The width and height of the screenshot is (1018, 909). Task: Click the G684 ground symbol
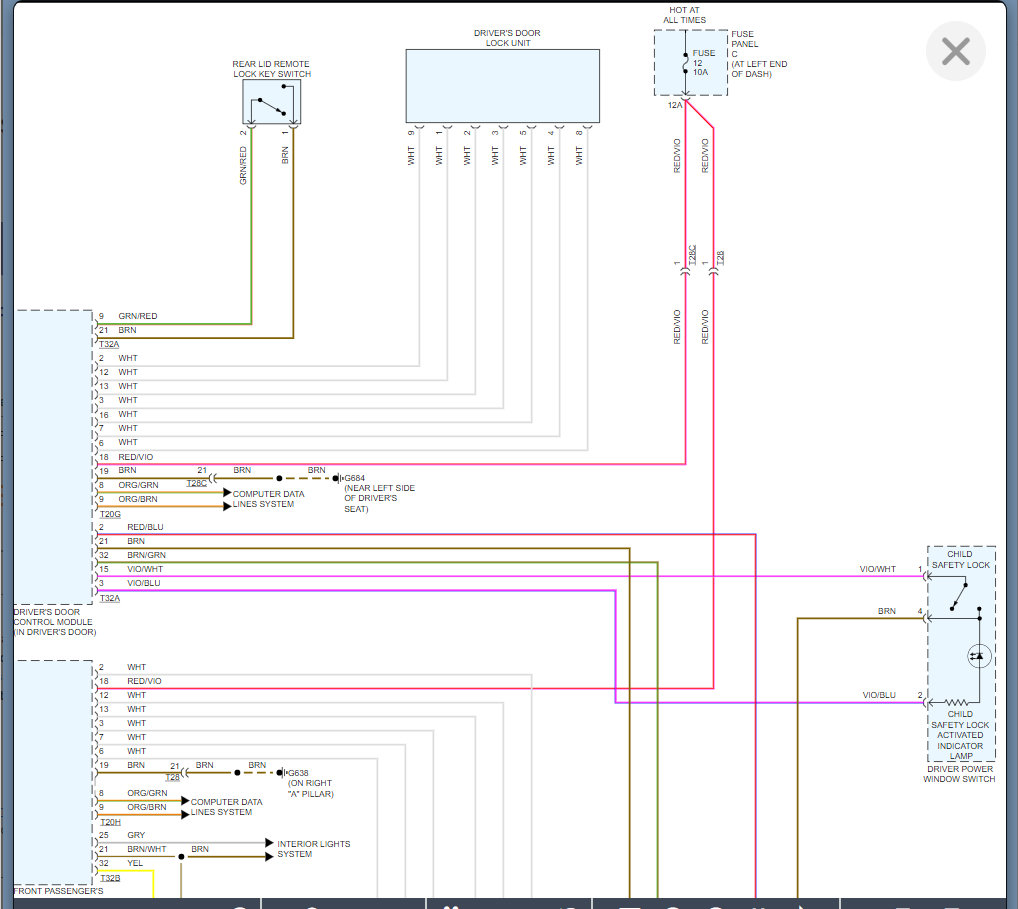click(338, 479)
